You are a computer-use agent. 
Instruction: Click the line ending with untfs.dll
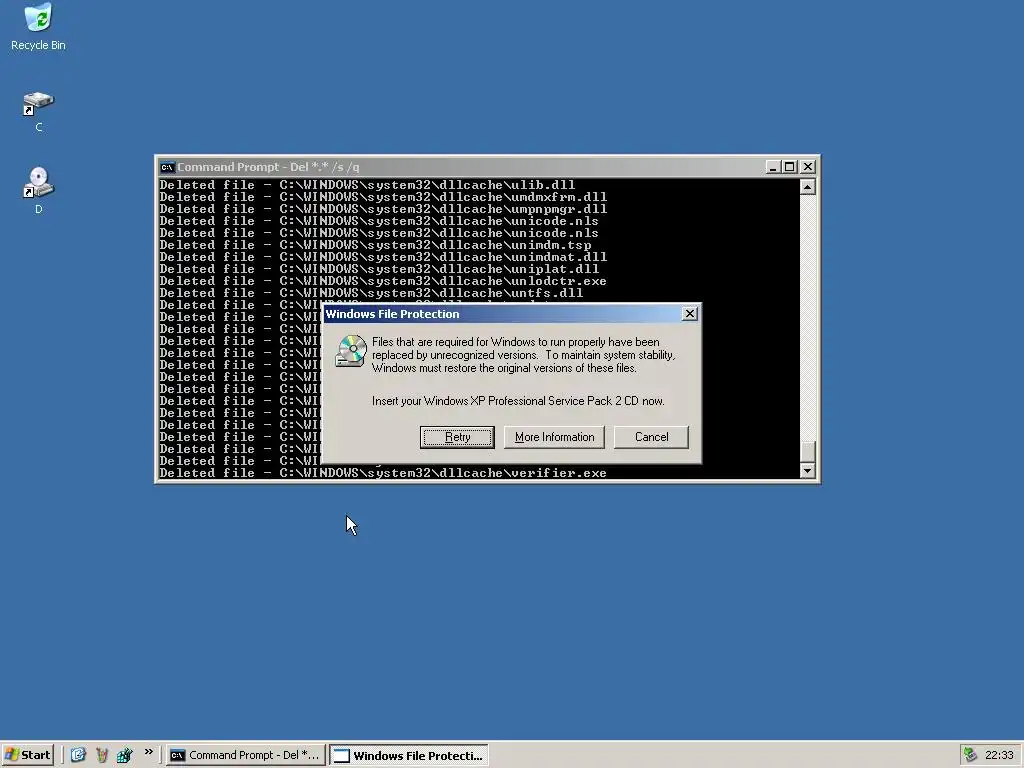[371, 293]
